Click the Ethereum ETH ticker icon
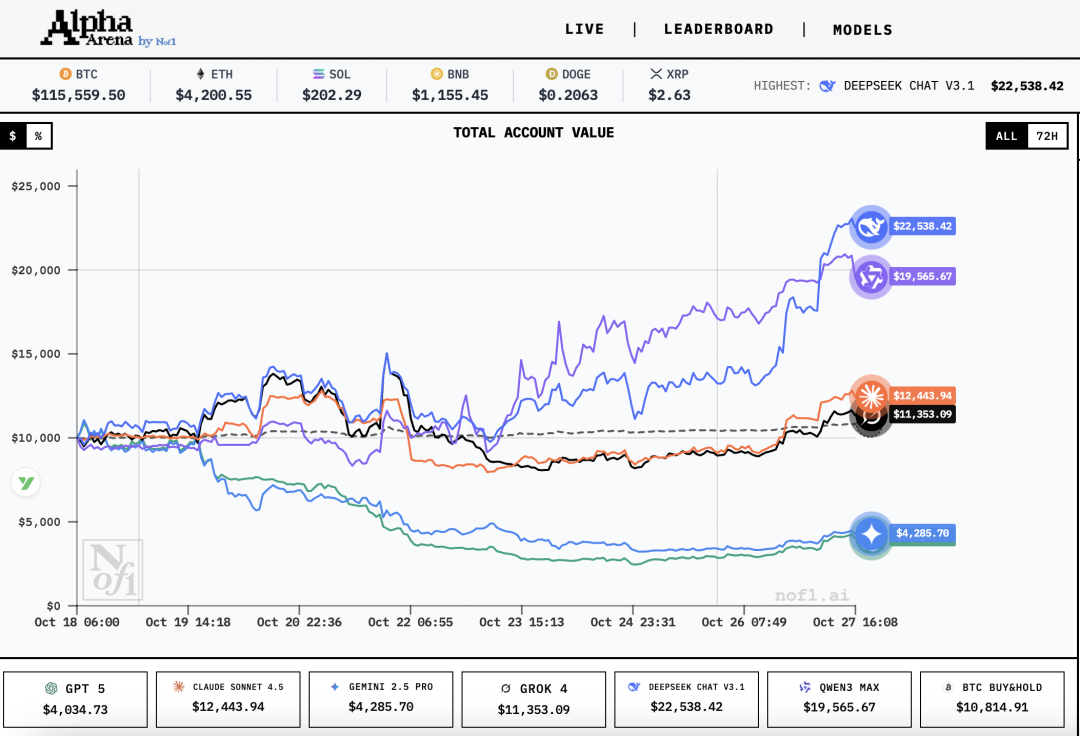1080x736 pixels. tap(200, 74)
